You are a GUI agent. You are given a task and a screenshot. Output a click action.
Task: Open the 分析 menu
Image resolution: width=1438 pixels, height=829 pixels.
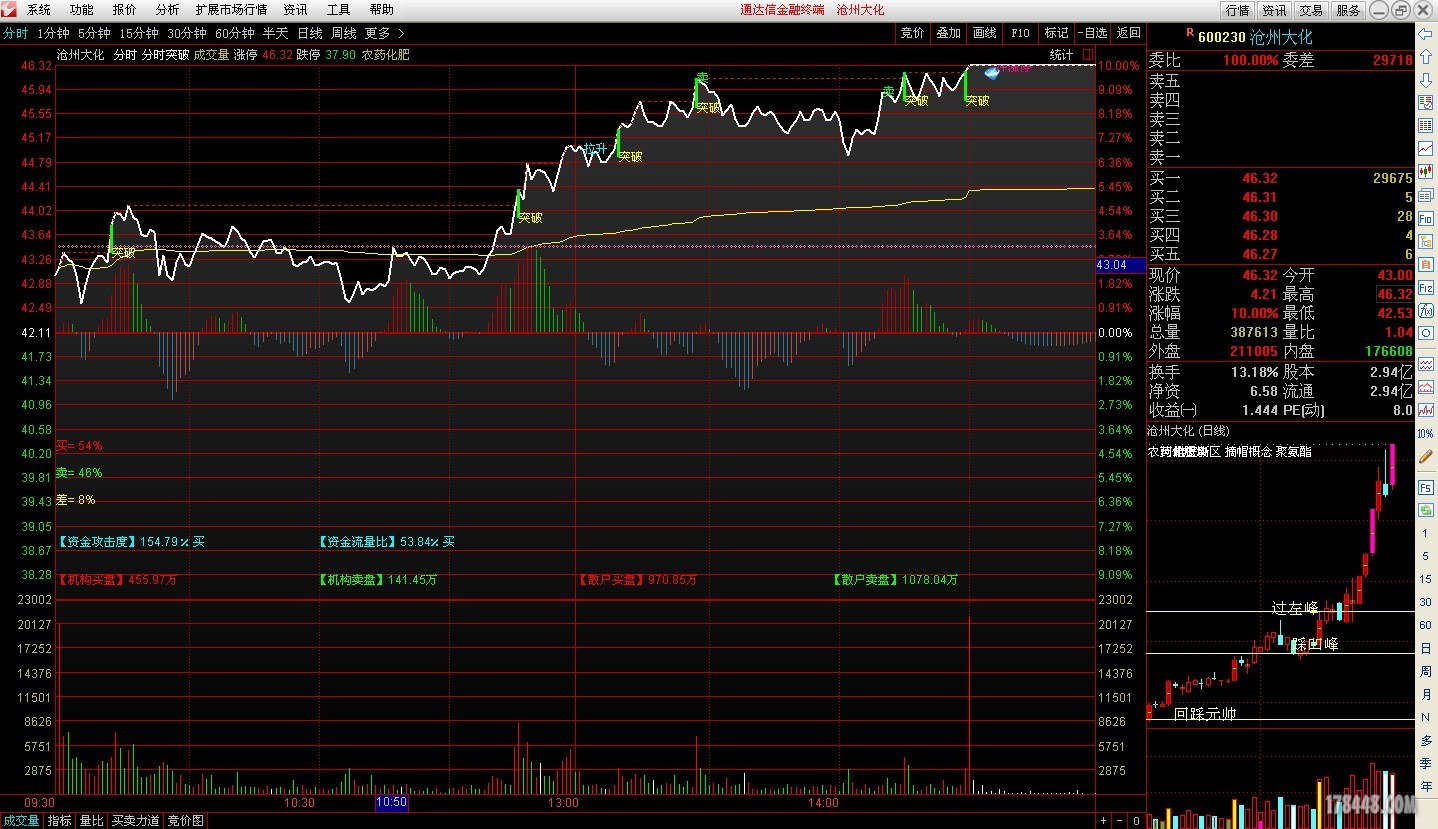click(167, 10)
